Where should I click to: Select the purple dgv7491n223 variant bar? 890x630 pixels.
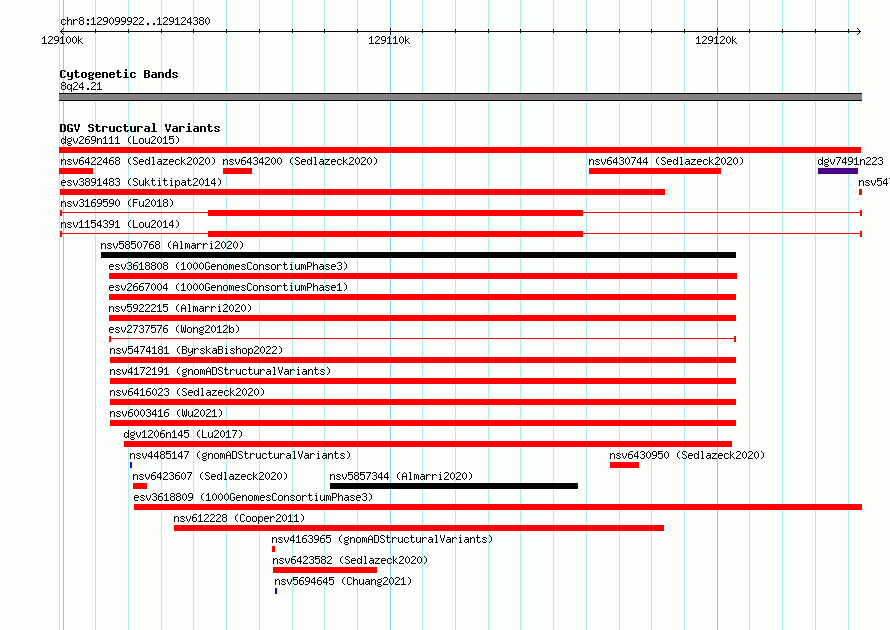[x=838, y=171]
